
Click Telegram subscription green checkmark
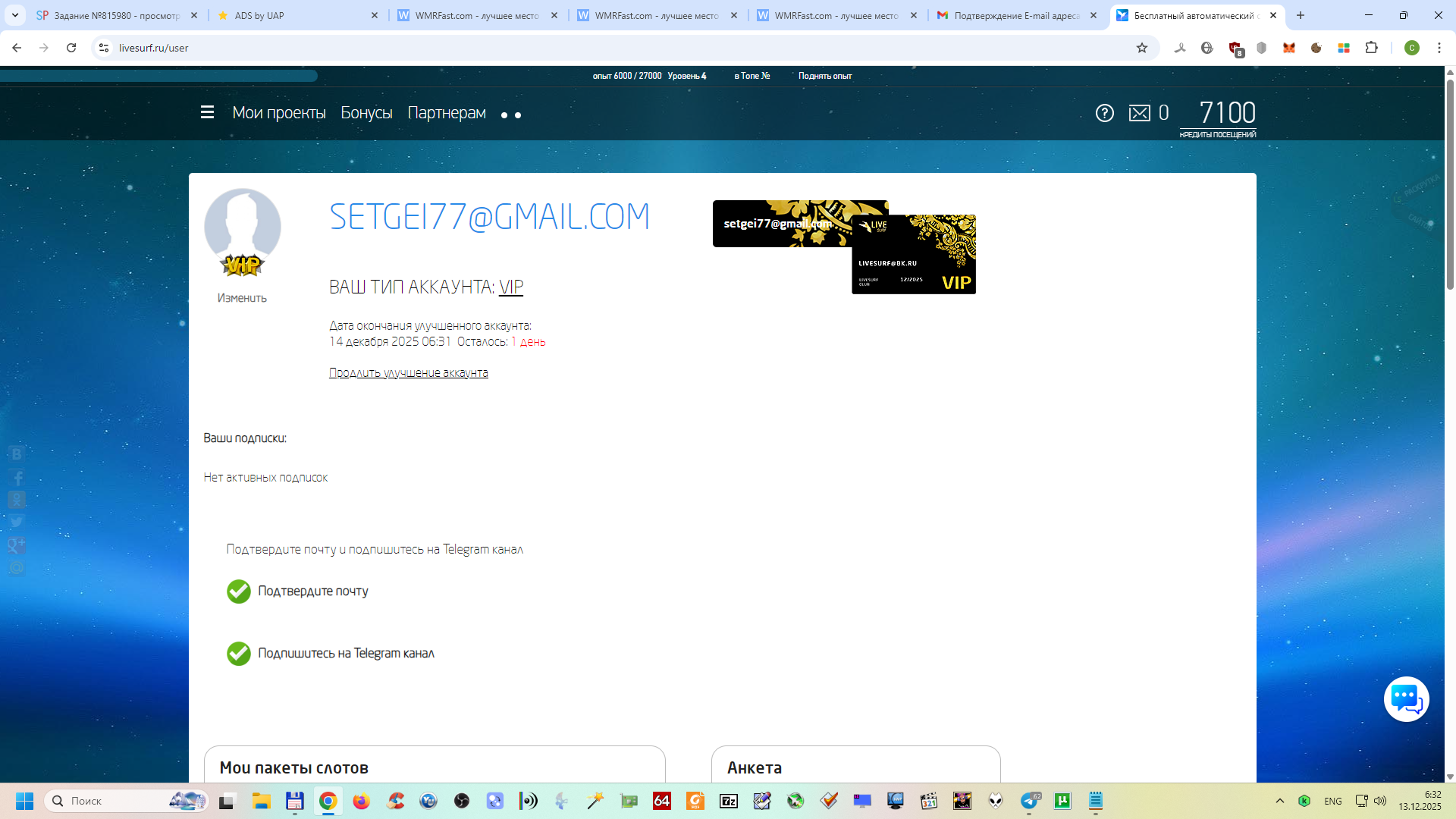pyautogui.click(x=239, y=654)
